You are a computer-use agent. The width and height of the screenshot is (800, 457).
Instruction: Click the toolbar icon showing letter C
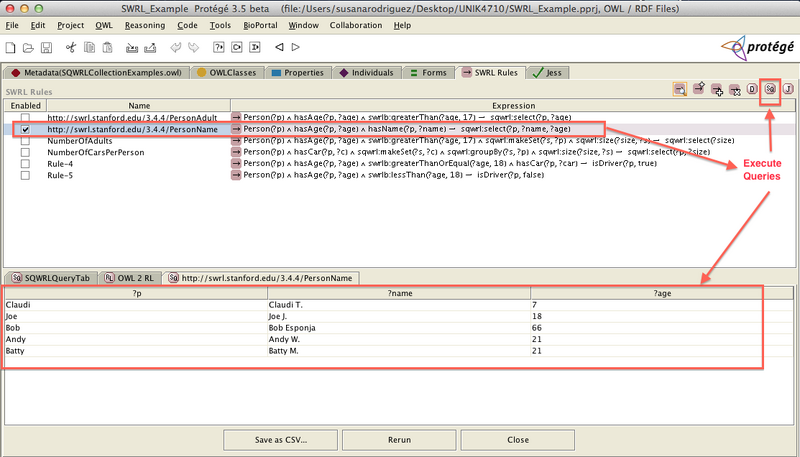237,47
